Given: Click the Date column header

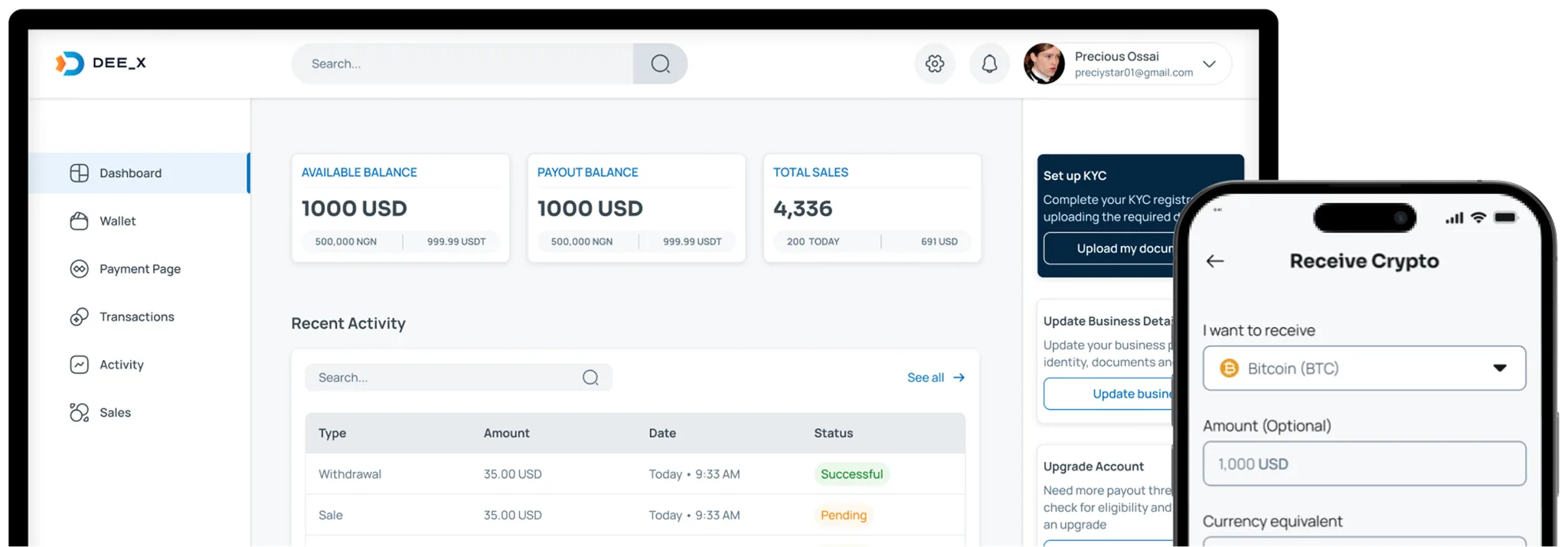Looking at the screenshot, I should (x=662, y=433).
